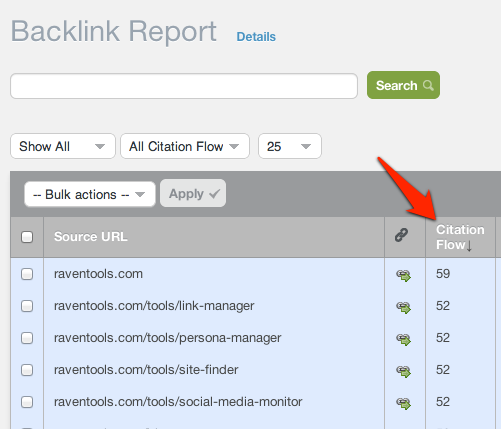
Task: Click link icon in social-media-monitor row
Action: pos(403,403)
